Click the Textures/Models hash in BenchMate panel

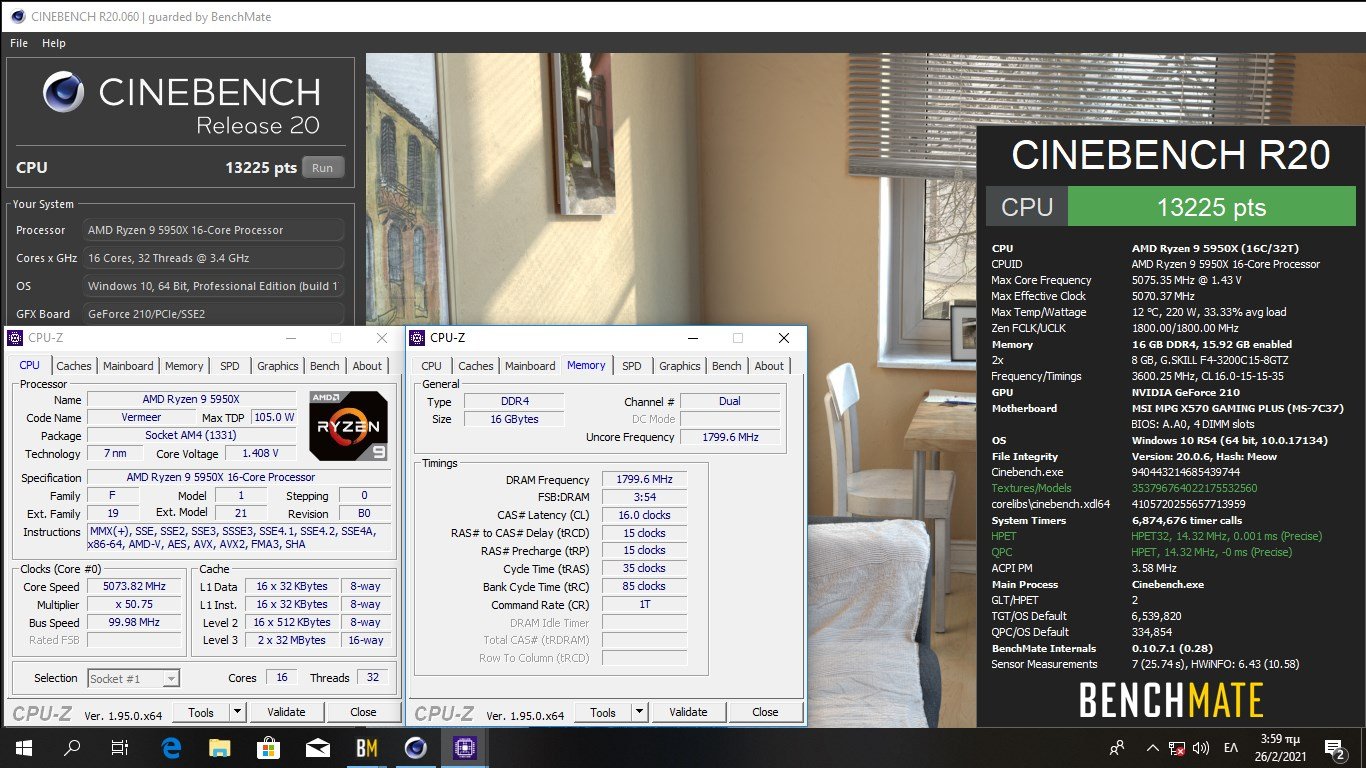click(1195, 488)
